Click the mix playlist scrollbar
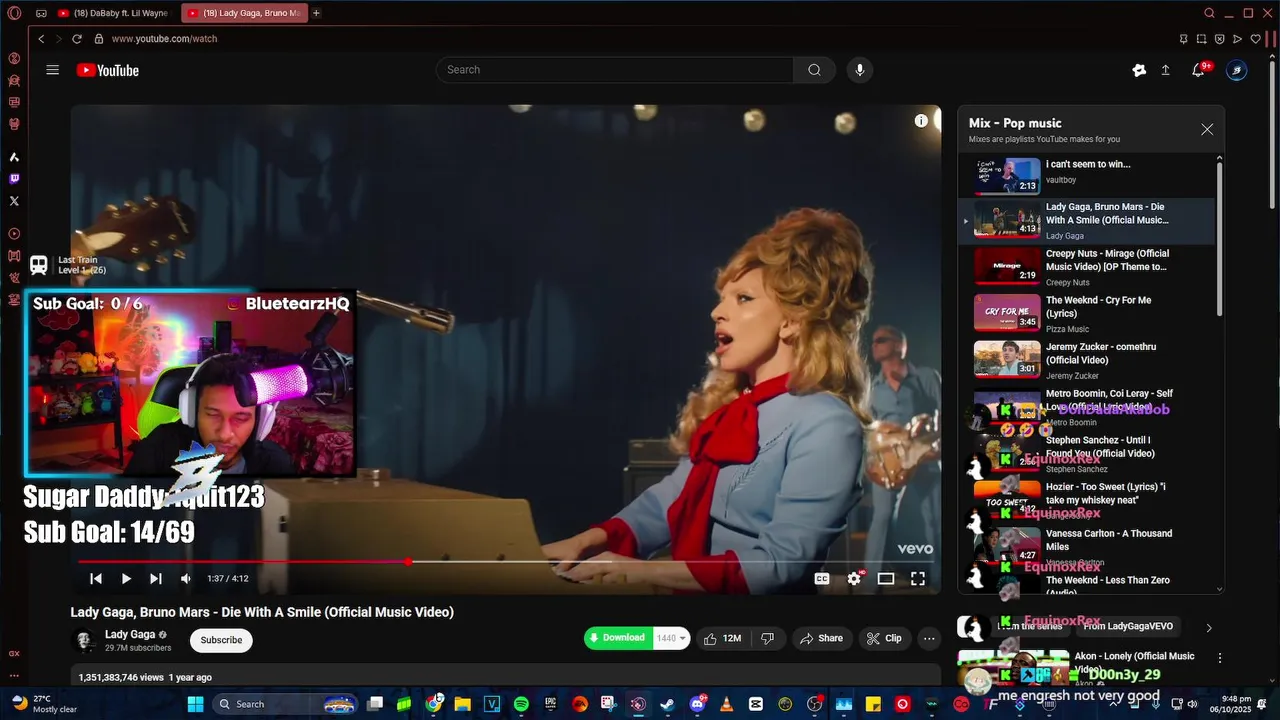This screenshot has height=720, width=1280. (x=1220, y=240)
